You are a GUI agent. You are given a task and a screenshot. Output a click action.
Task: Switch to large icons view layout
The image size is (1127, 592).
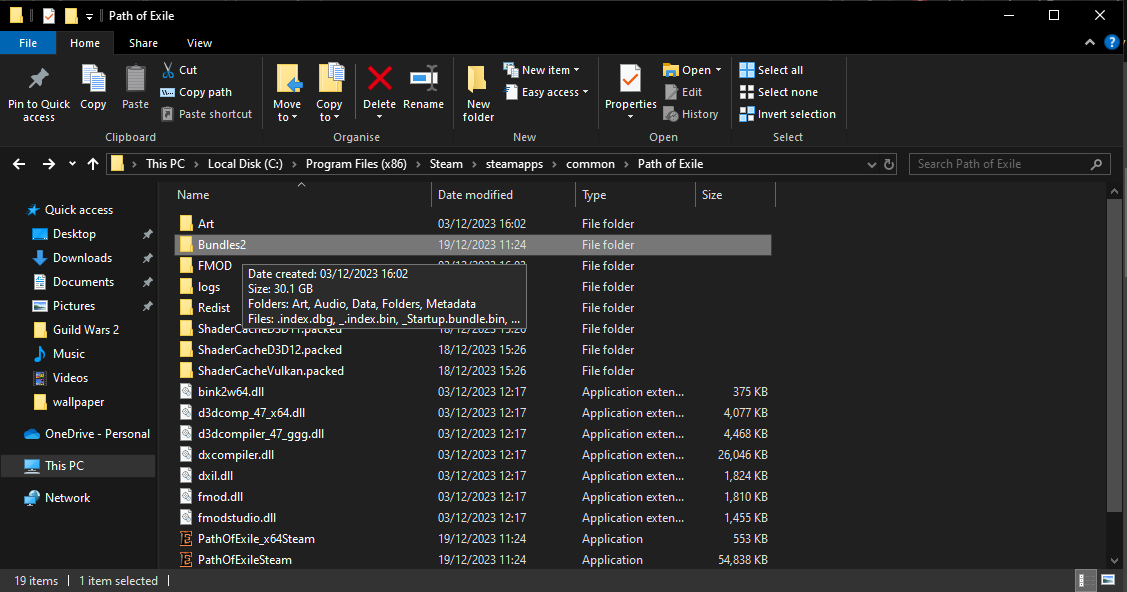coord(1108,581)
